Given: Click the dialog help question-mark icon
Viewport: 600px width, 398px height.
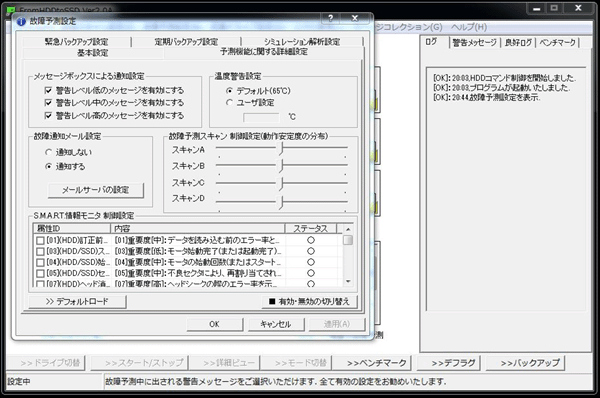Looking at the screenshot, I should click(x=330, y=18).
